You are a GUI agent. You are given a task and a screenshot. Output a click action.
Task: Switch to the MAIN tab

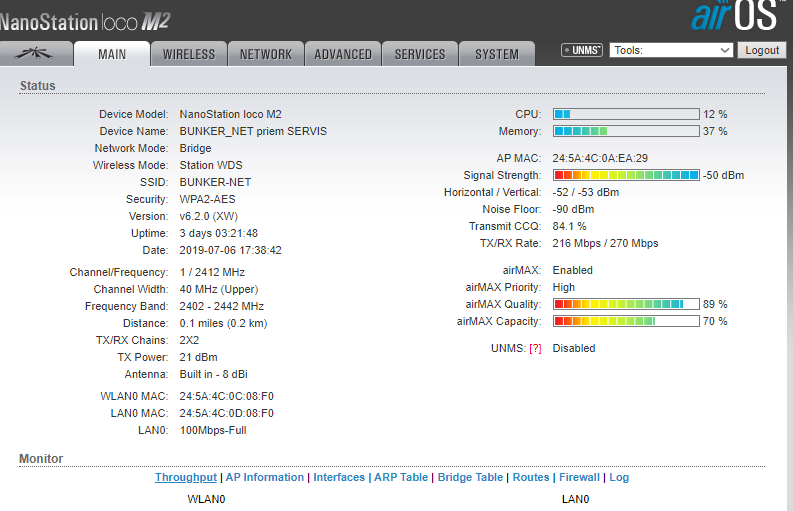pyautogui.click(x=112, y=54)
